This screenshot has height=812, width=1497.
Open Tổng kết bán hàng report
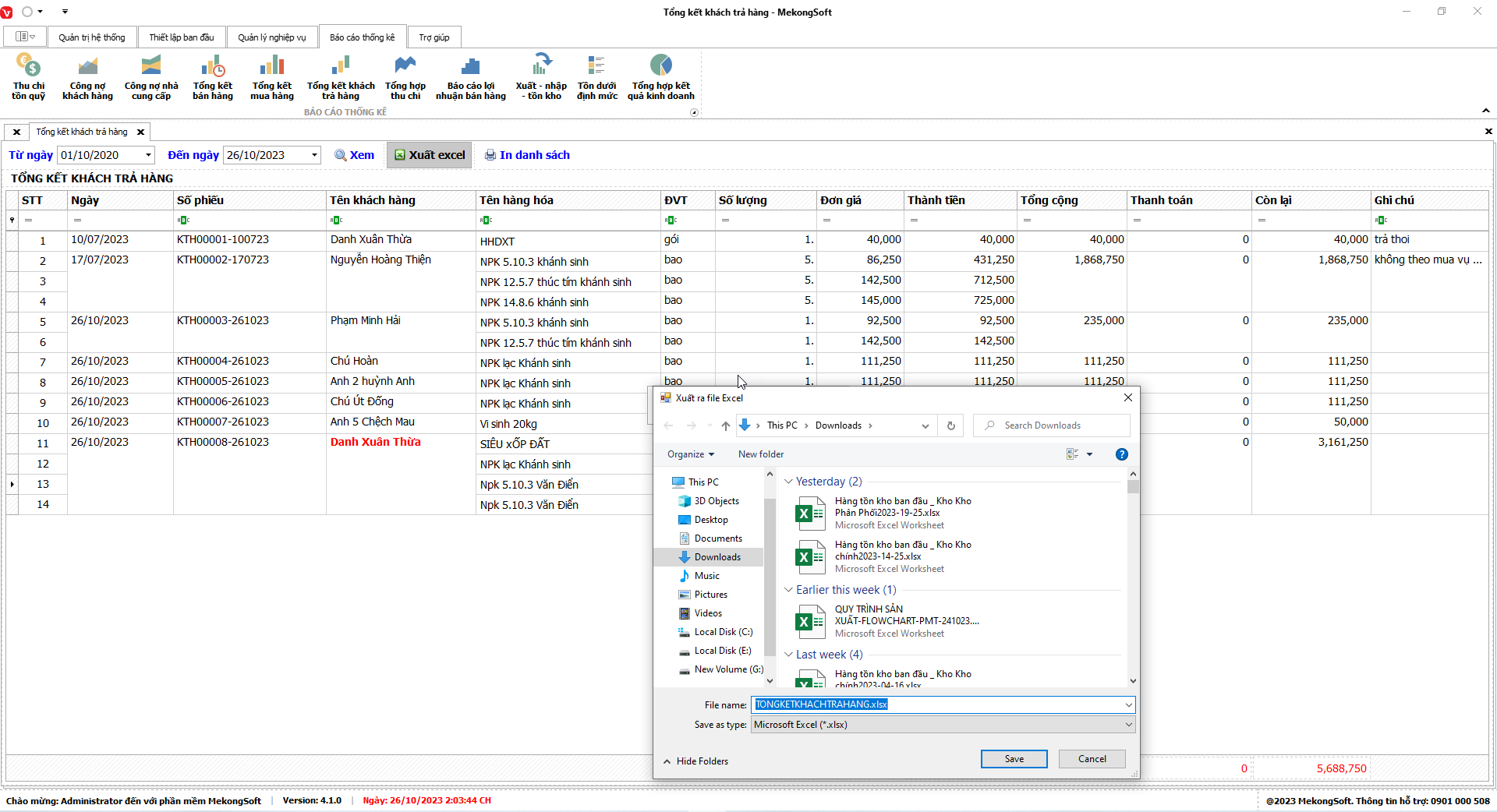(x=212, y=76)
